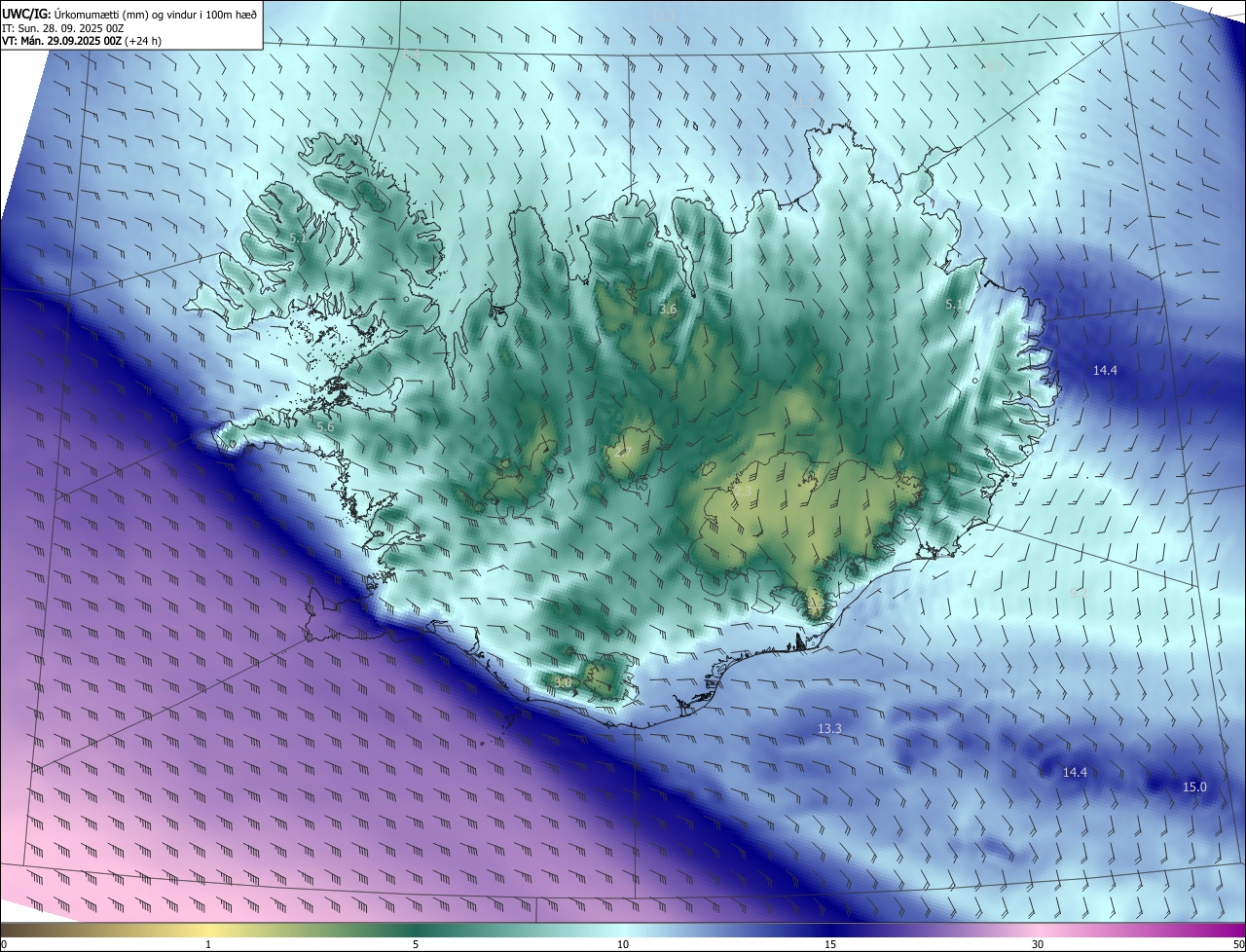This screenshot has height=952, width=1246.
Task: Click the '0' tick on the color scale
Action: click(4, 944)
